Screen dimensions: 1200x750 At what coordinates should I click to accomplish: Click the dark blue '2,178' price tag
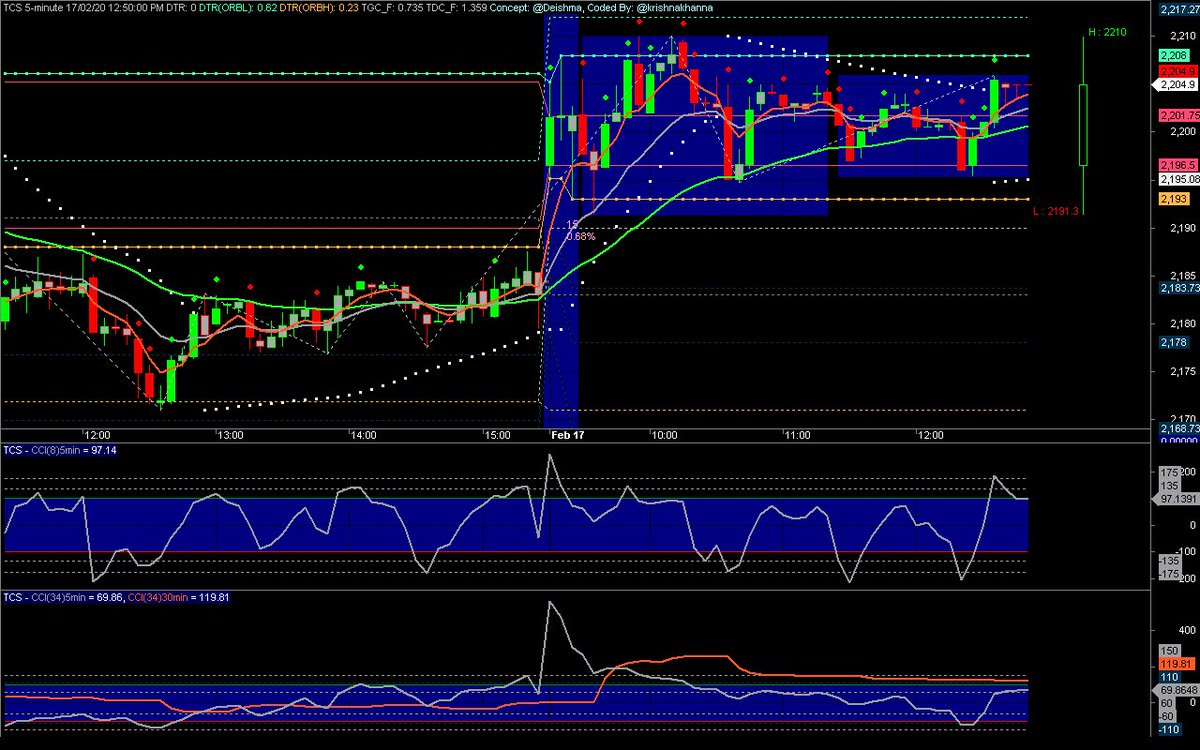pyautogui.click(x=1172, y=342)
